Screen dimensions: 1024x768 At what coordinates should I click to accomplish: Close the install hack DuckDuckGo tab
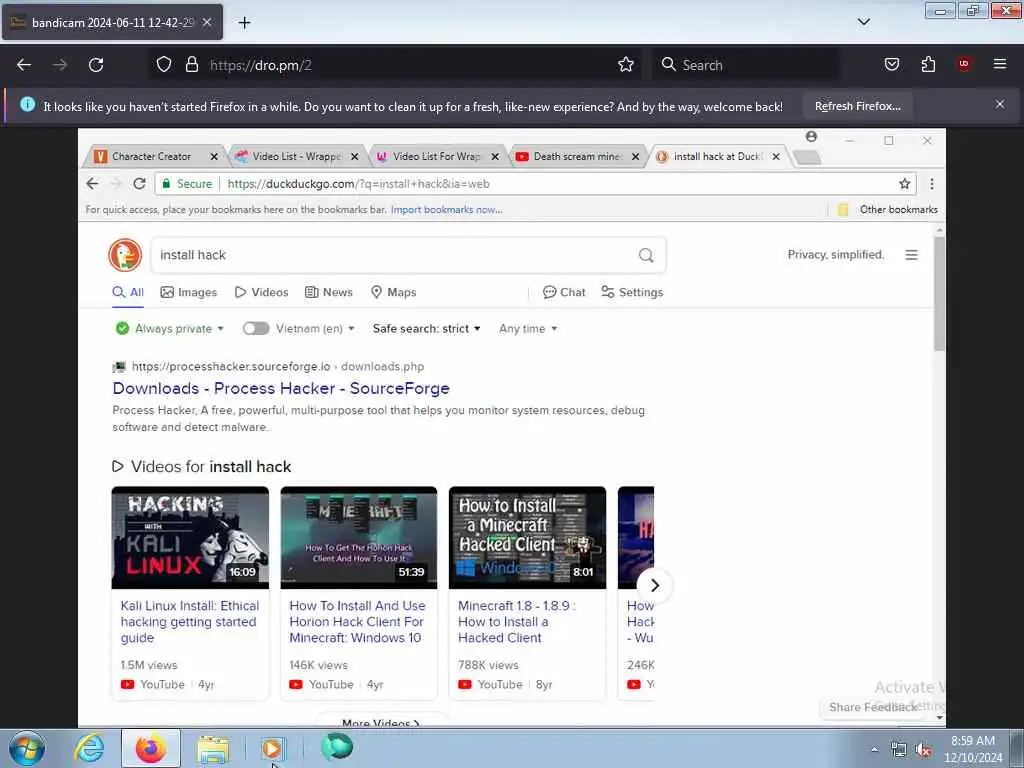coord(775,157)
